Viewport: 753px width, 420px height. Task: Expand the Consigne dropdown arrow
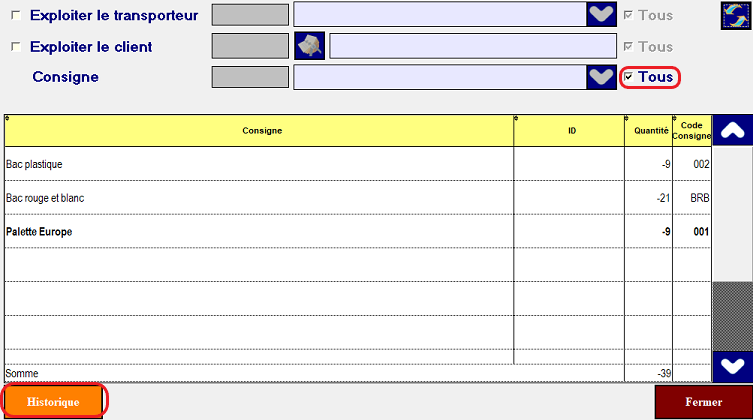600,77
